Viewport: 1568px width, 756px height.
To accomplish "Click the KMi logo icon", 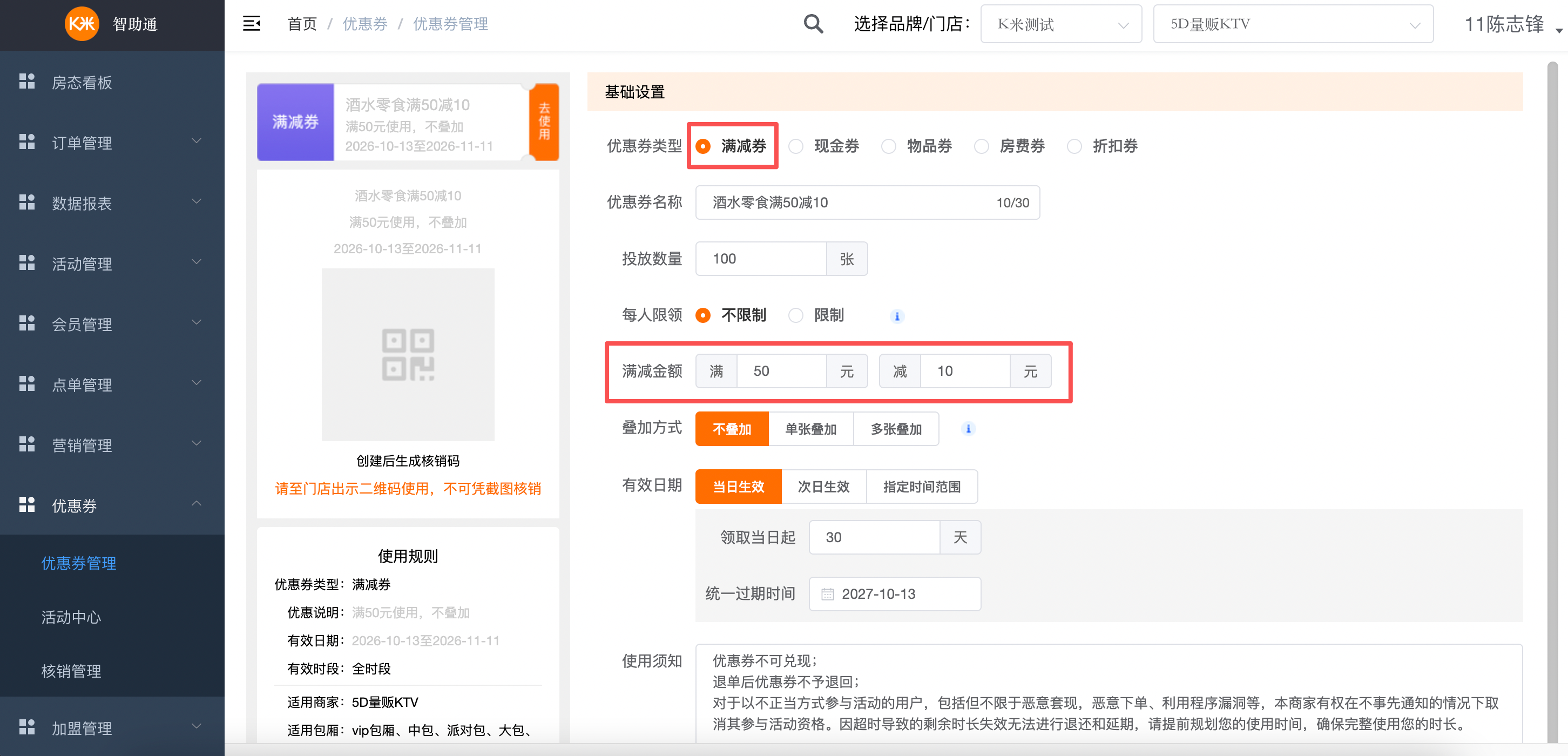I will [x=82, y=24].
